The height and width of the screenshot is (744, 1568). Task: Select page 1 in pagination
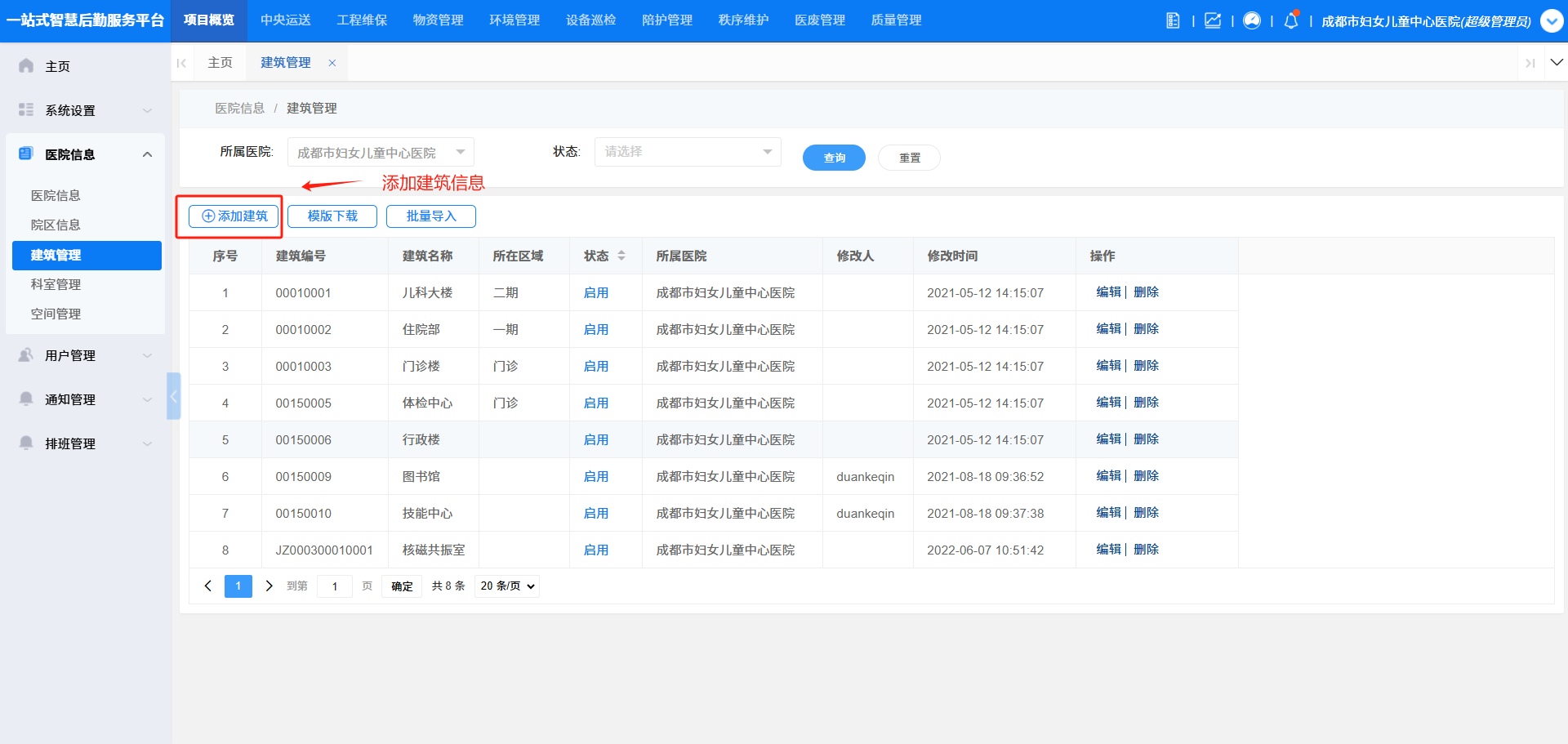click(238, 586)
